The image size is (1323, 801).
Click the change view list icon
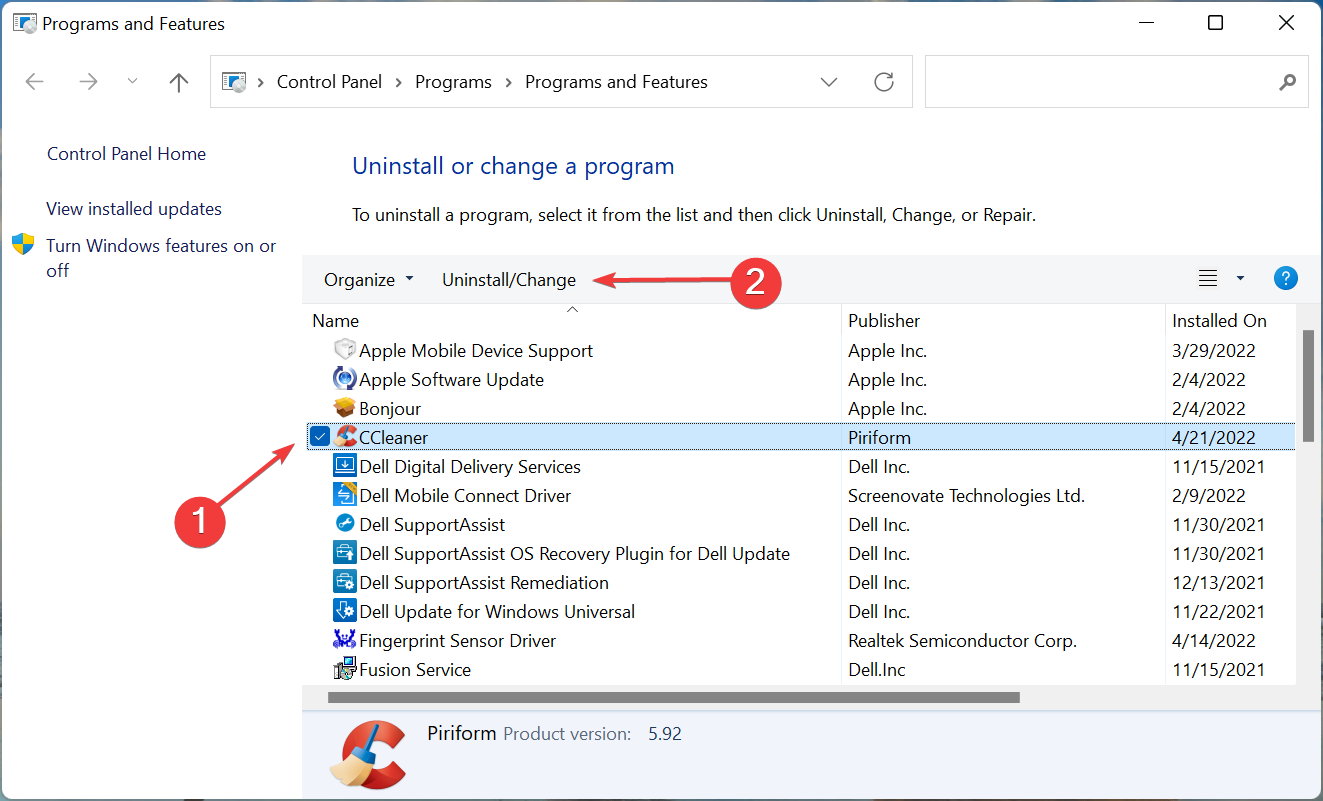tap(1208, 279)
